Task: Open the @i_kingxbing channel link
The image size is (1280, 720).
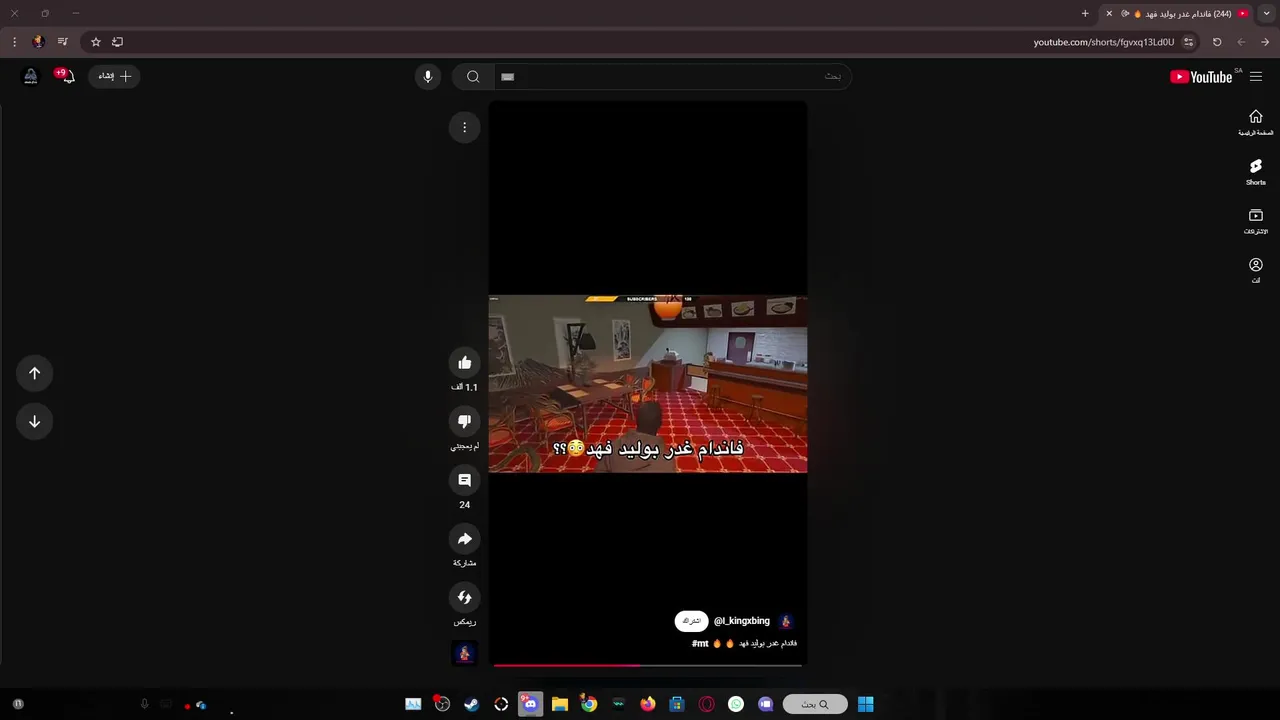Action: [742, 621]
